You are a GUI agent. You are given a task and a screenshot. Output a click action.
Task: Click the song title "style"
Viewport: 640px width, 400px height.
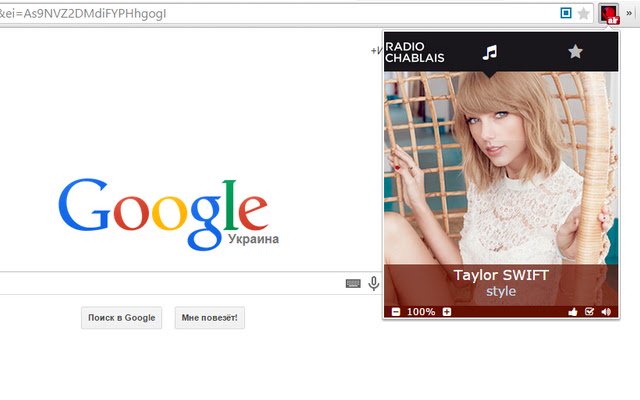501,291
